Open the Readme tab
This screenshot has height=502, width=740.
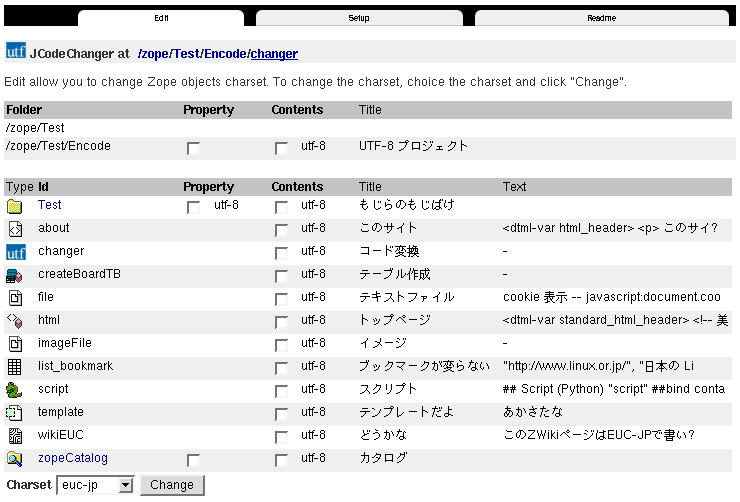[x=601, y=18]
